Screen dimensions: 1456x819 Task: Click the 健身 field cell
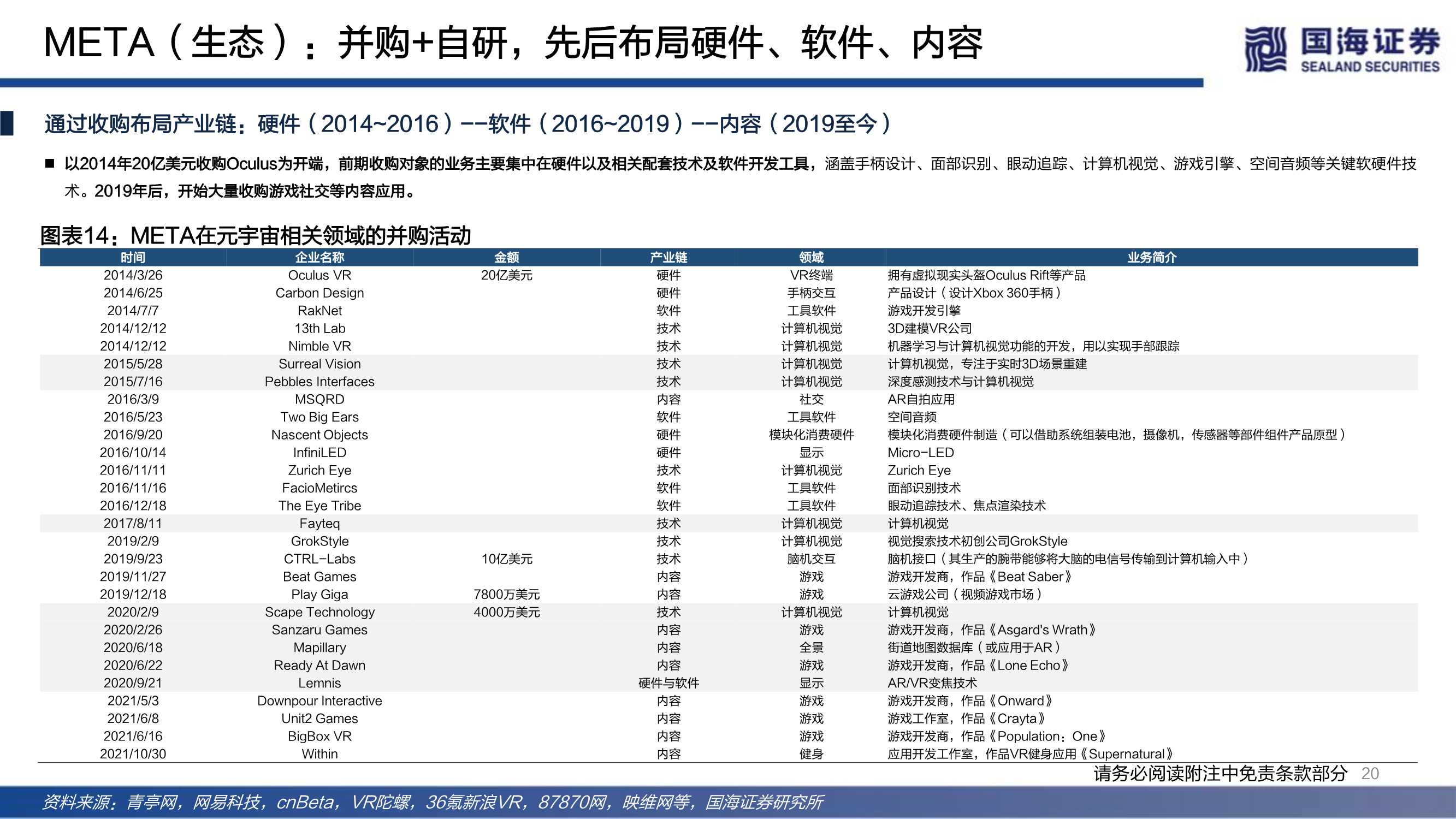click(811, 754)
